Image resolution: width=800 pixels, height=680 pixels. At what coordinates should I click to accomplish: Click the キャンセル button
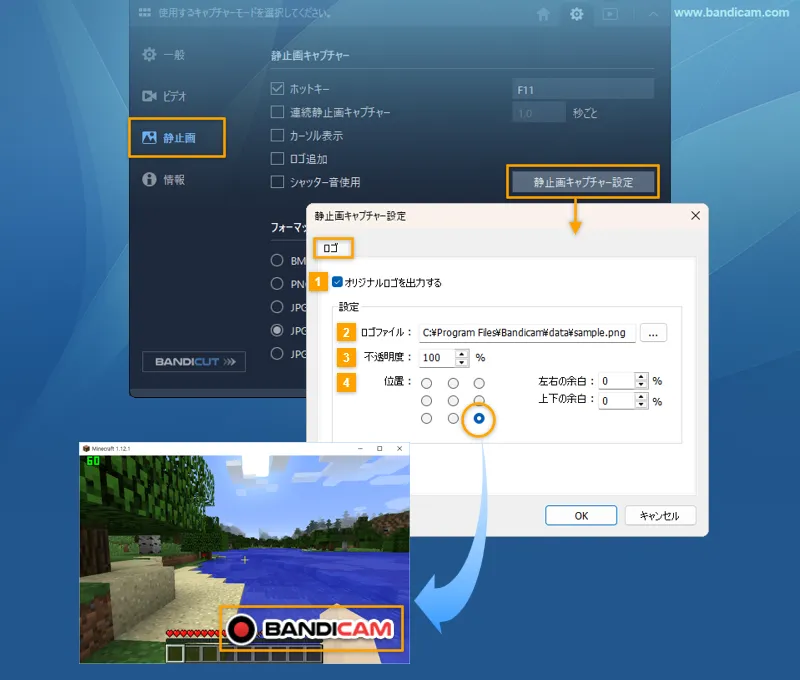point(660,515)
